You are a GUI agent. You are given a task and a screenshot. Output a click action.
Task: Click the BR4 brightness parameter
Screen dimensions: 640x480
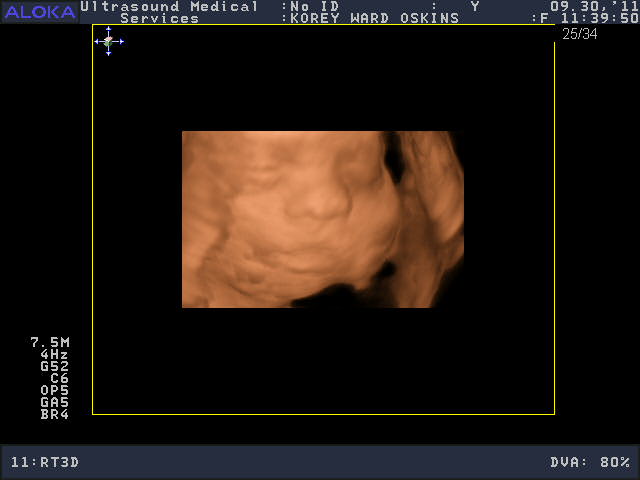54,415
